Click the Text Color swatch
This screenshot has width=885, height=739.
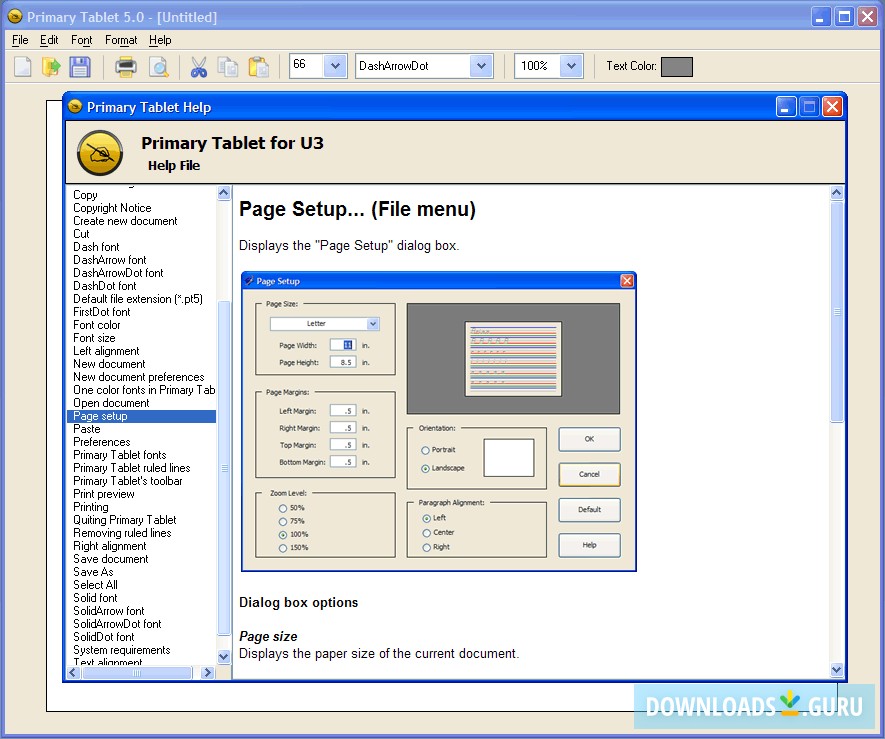tap(676, 66)
